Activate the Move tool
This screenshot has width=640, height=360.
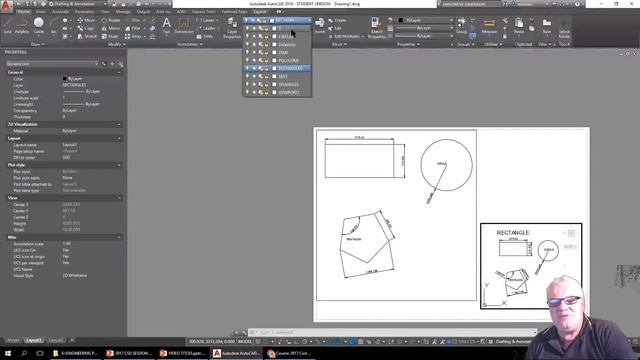coord(86,20)
